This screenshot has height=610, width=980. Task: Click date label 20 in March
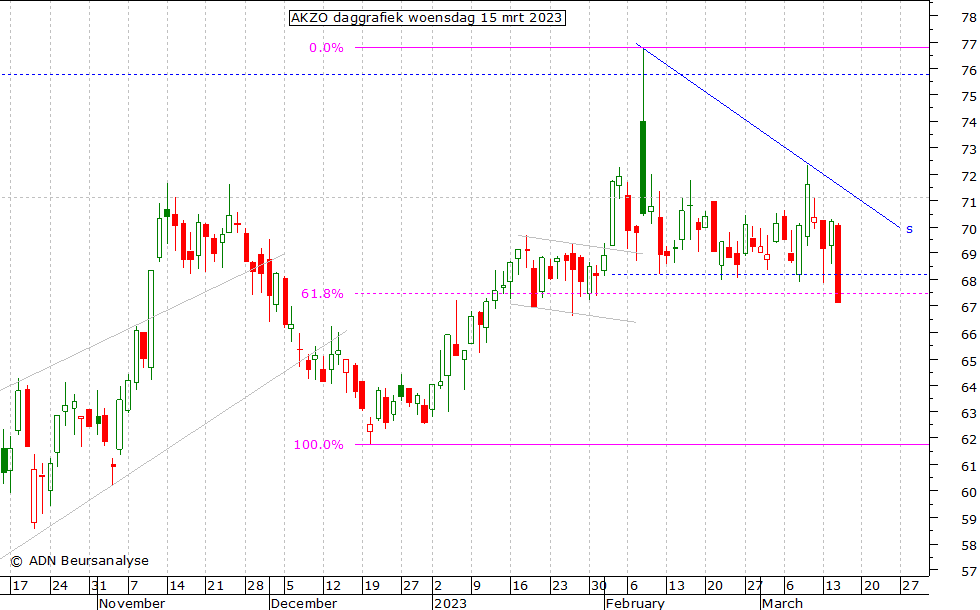click(x=872, y=586)
